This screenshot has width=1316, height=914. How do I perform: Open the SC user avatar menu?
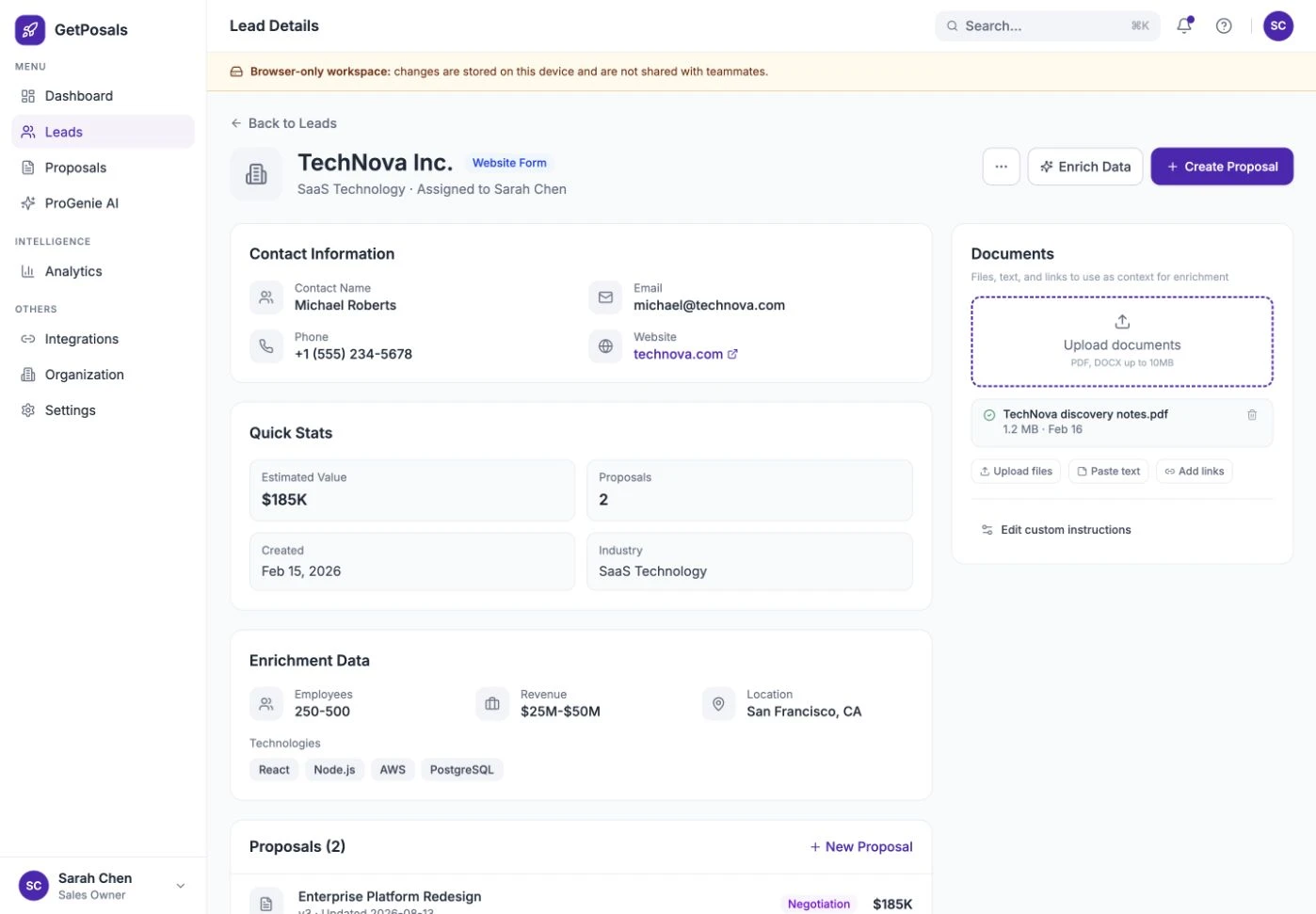[1277, 26]
